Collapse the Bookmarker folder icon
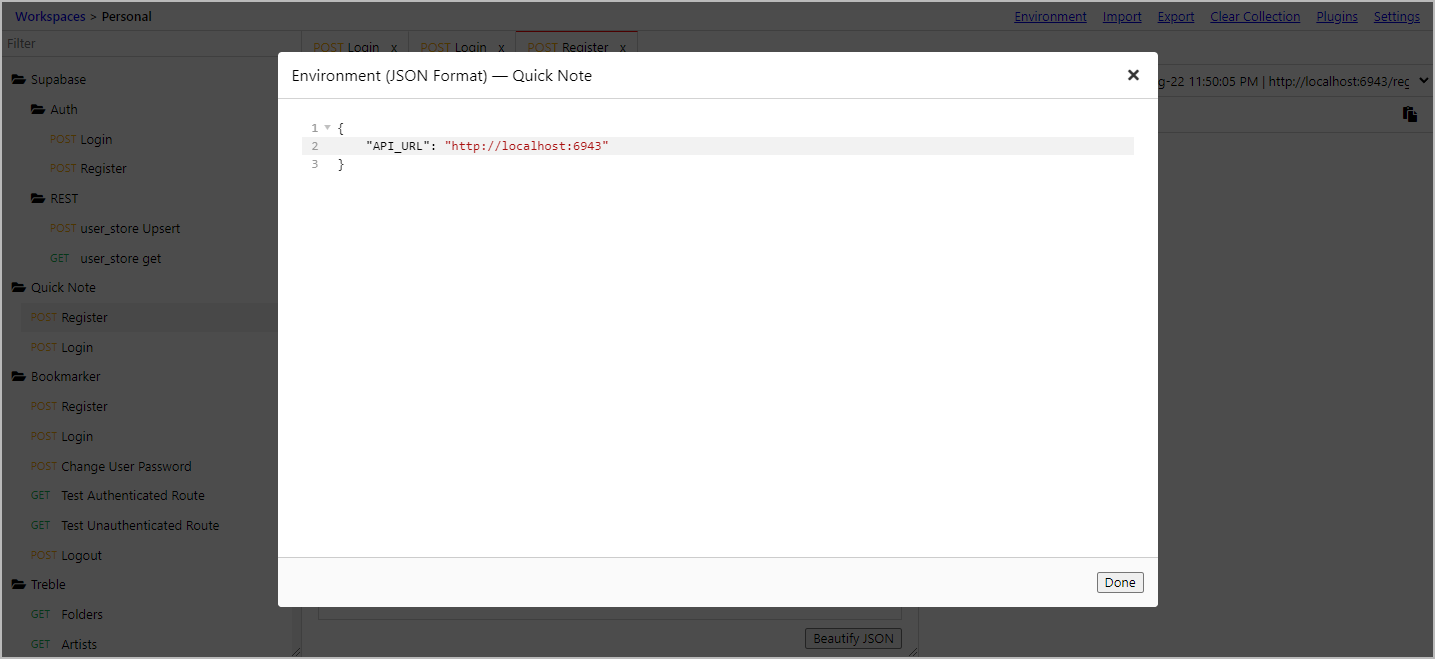1435x659 pixels. pyautogui.click(x=18, y=376)
